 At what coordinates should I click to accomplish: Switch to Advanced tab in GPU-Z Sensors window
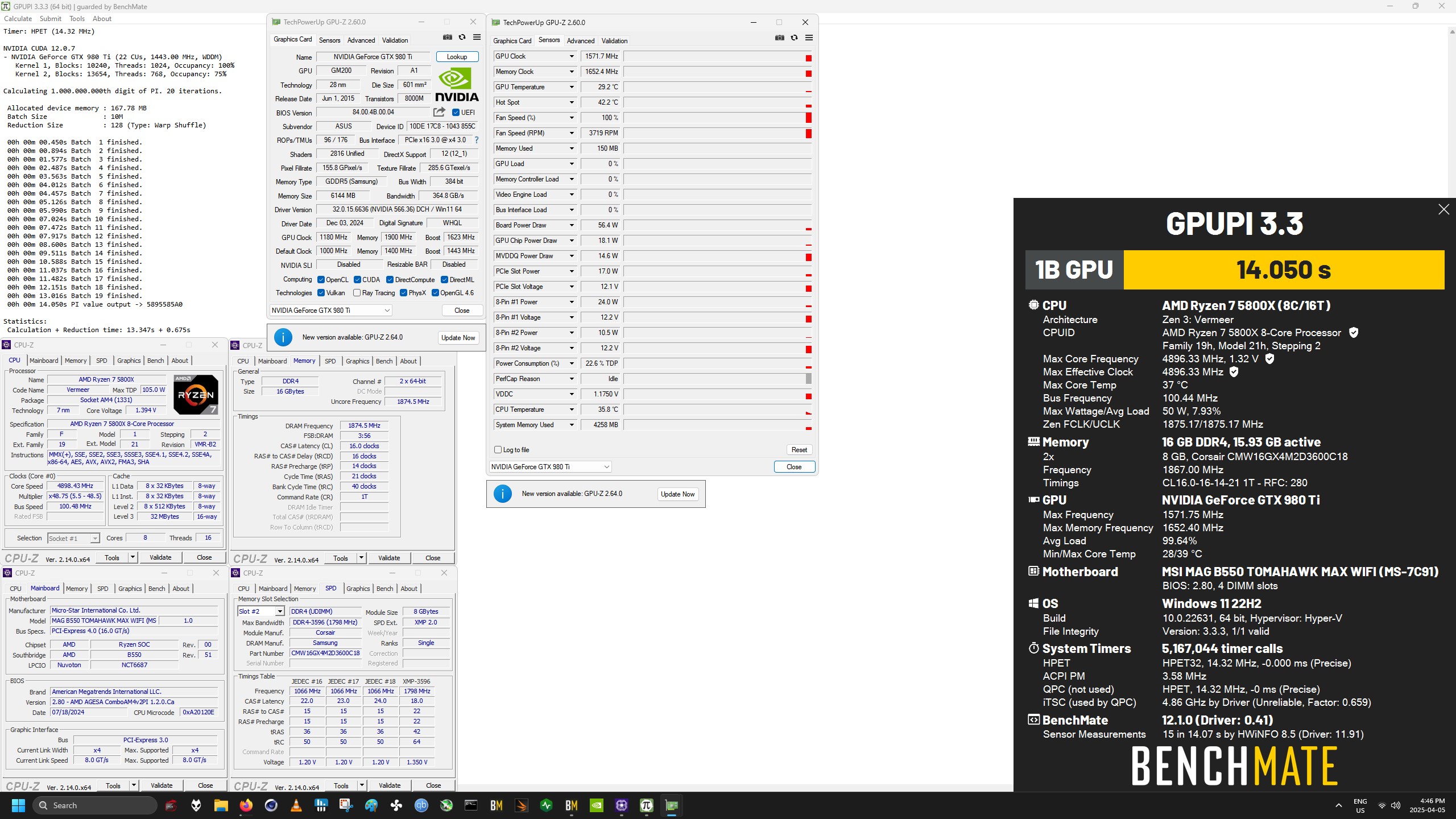[x=580, y=41]
